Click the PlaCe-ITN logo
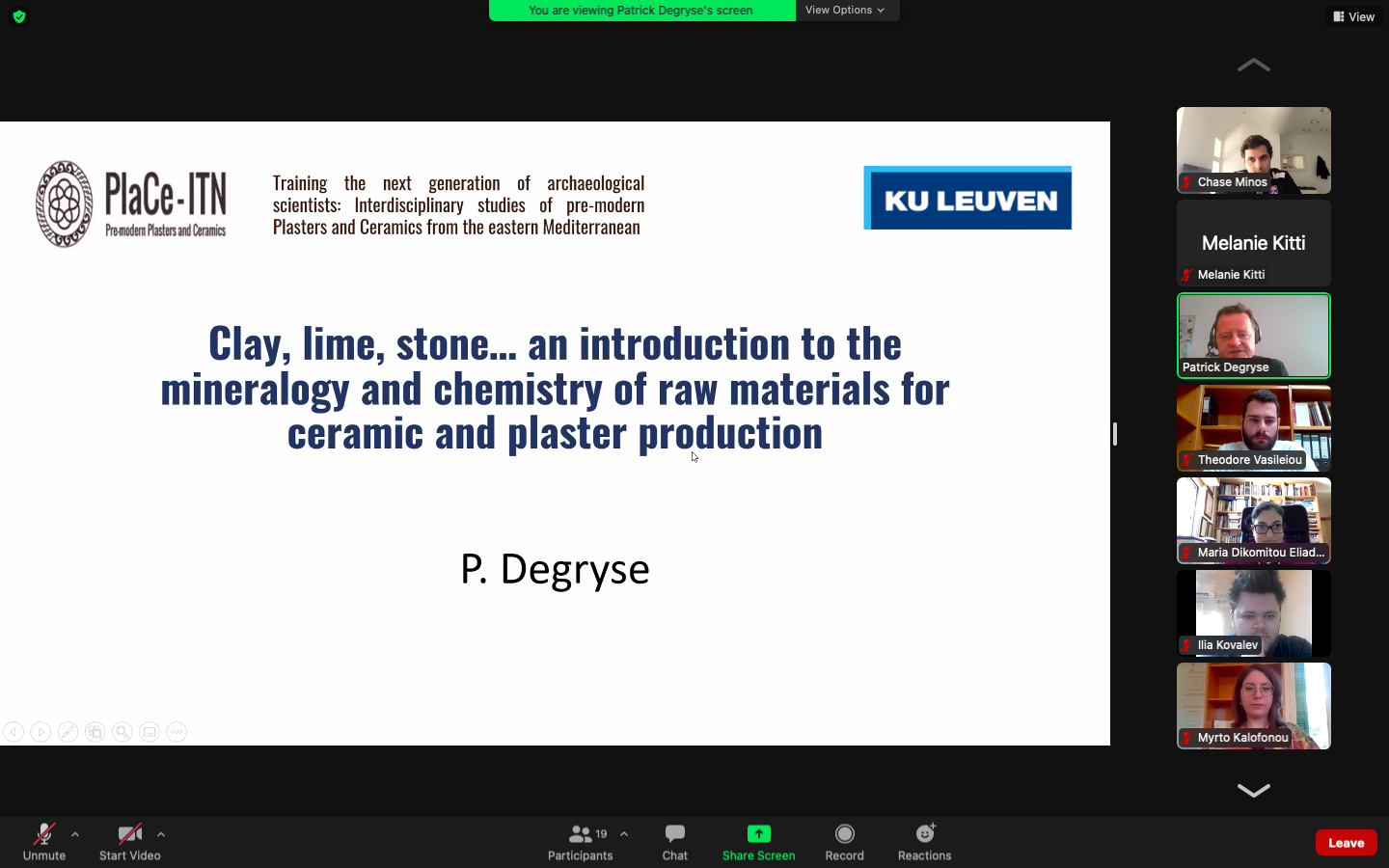This screenshot has width=1389, height=868. [x=131, y=203]
